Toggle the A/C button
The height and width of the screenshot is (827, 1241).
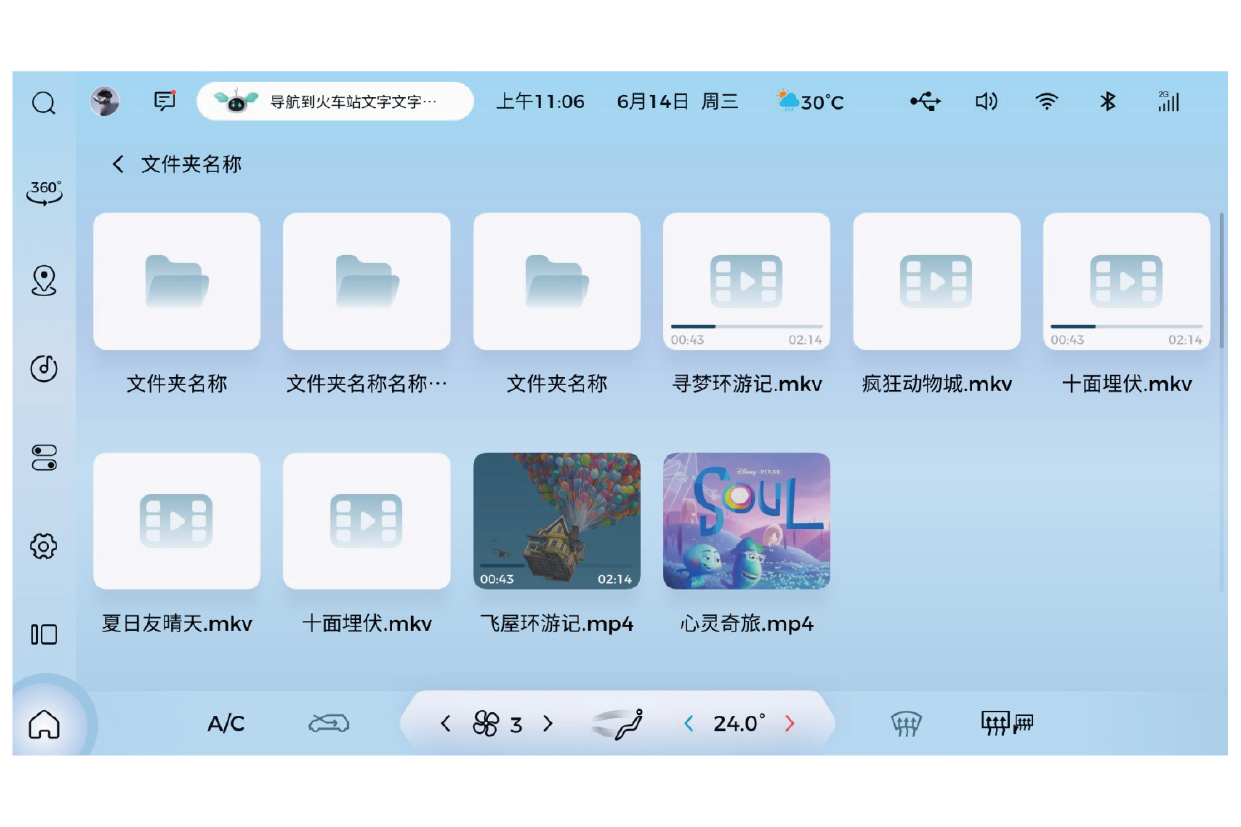(x=226, y=724)
